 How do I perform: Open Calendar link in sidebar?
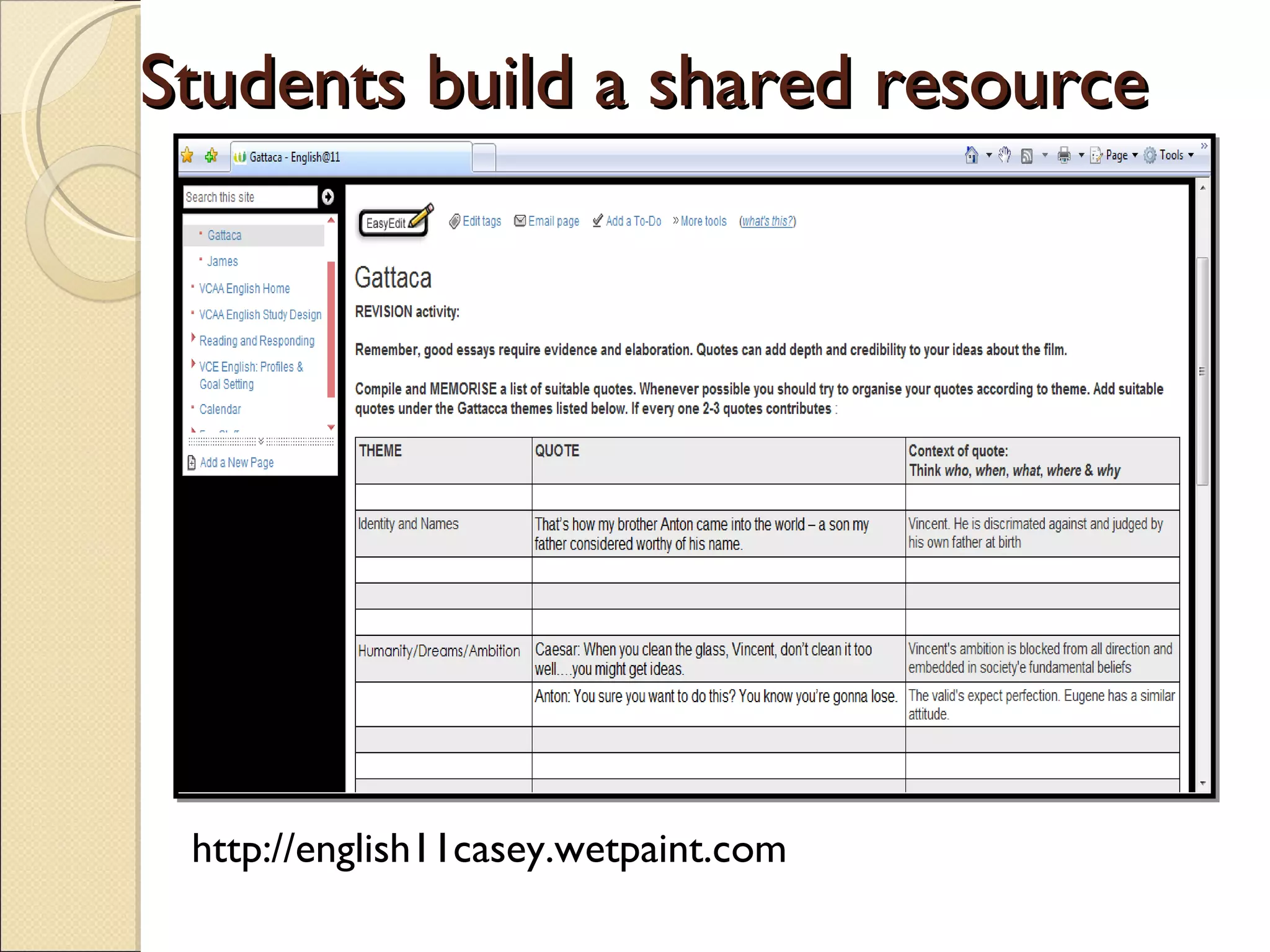pyautogui.click(x=220, y=410)
